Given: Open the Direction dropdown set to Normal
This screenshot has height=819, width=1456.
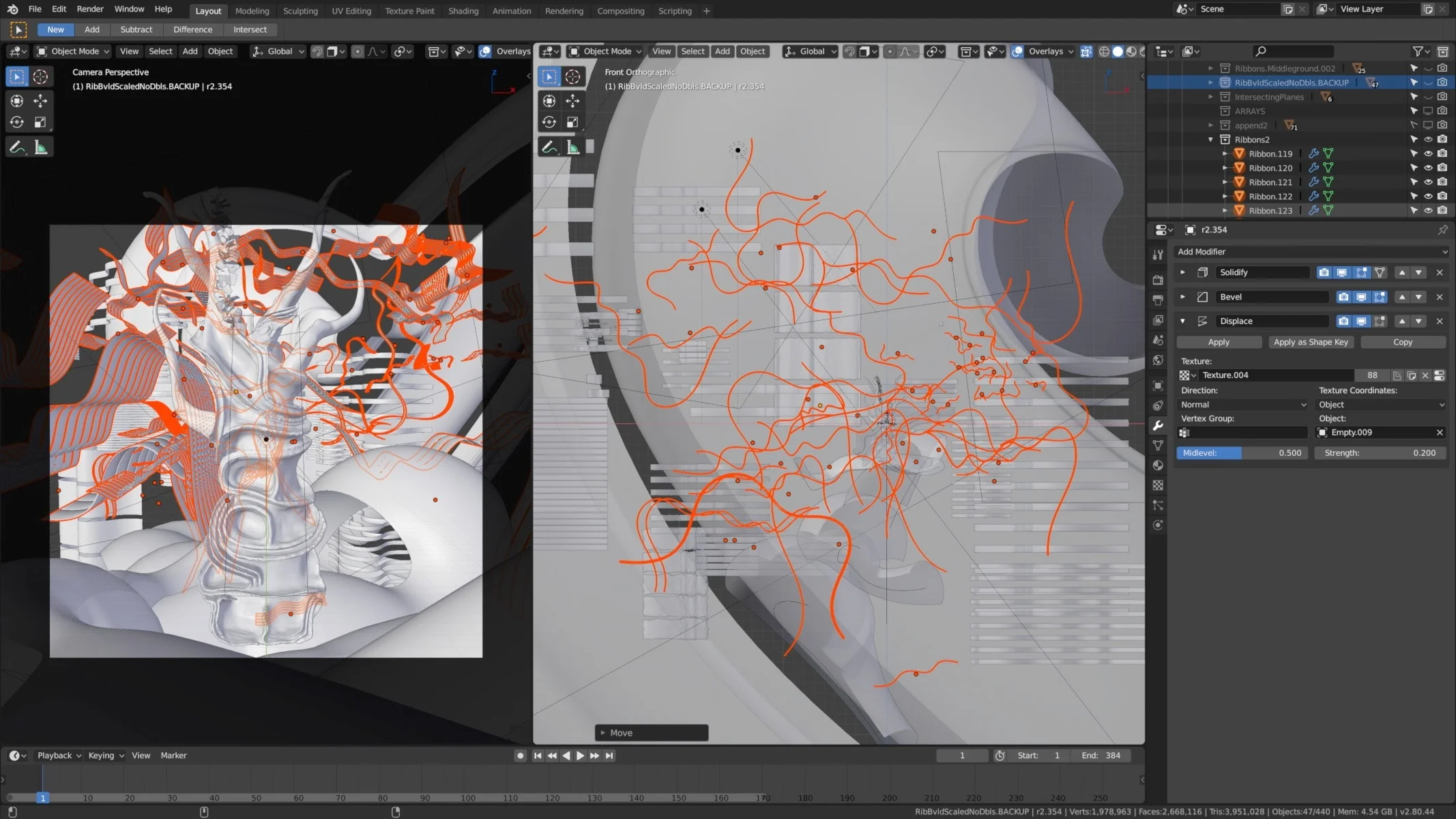Looking at the screenshot, I should [x=1242, y=405].
